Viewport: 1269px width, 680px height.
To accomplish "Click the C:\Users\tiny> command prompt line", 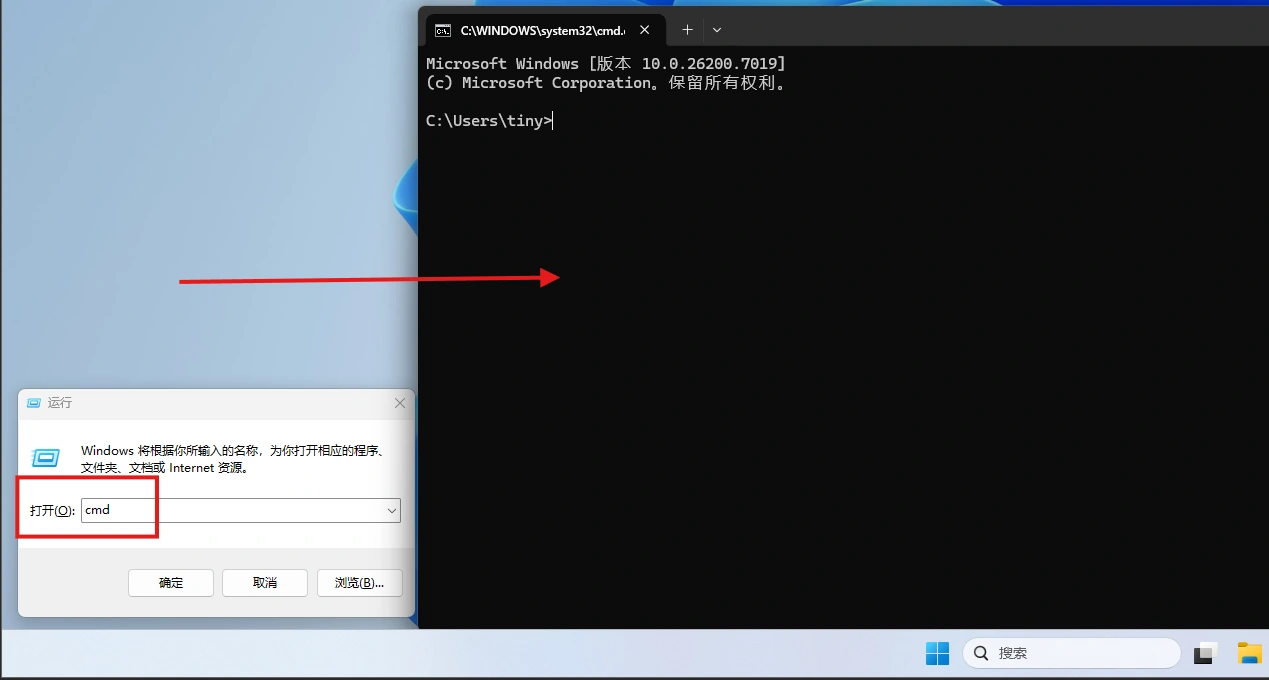I will [489, 121].
